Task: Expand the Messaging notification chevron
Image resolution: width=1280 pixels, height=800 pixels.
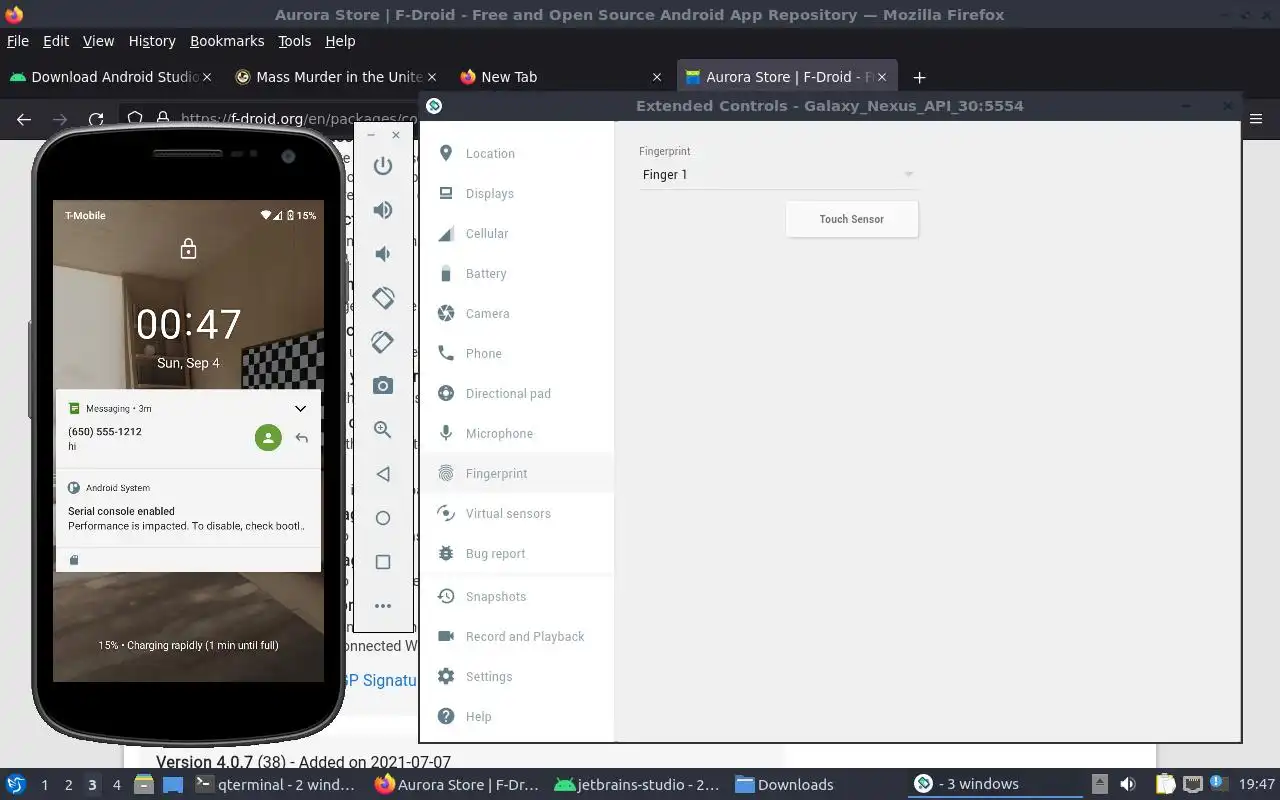Action: pos(300,408)
